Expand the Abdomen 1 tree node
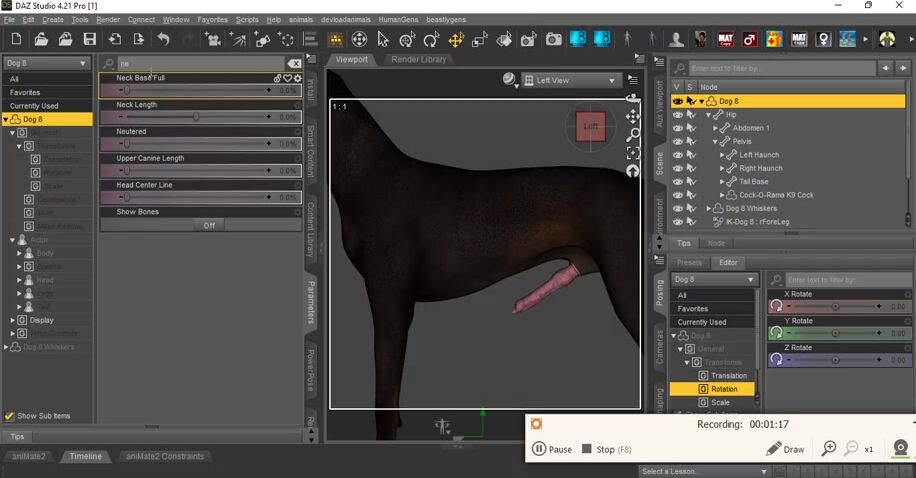Image resolution: width=916 pixels, height=478 pixels. point(715,128)
